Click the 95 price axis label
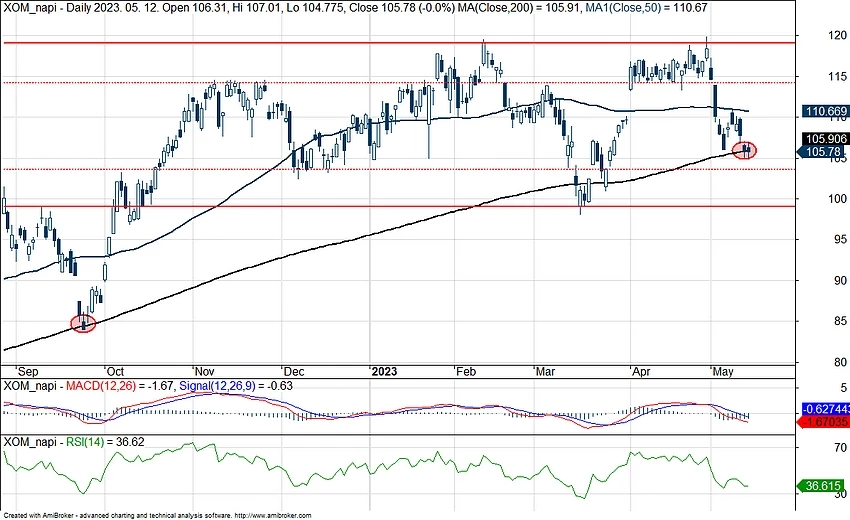 point(840,239)
